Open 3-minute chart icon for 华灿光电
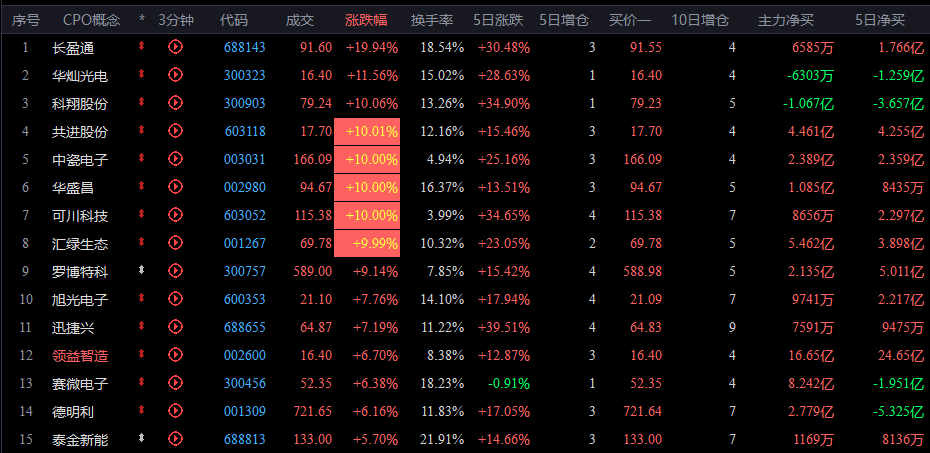Screen dimensions: 930x453 point(175,74)
